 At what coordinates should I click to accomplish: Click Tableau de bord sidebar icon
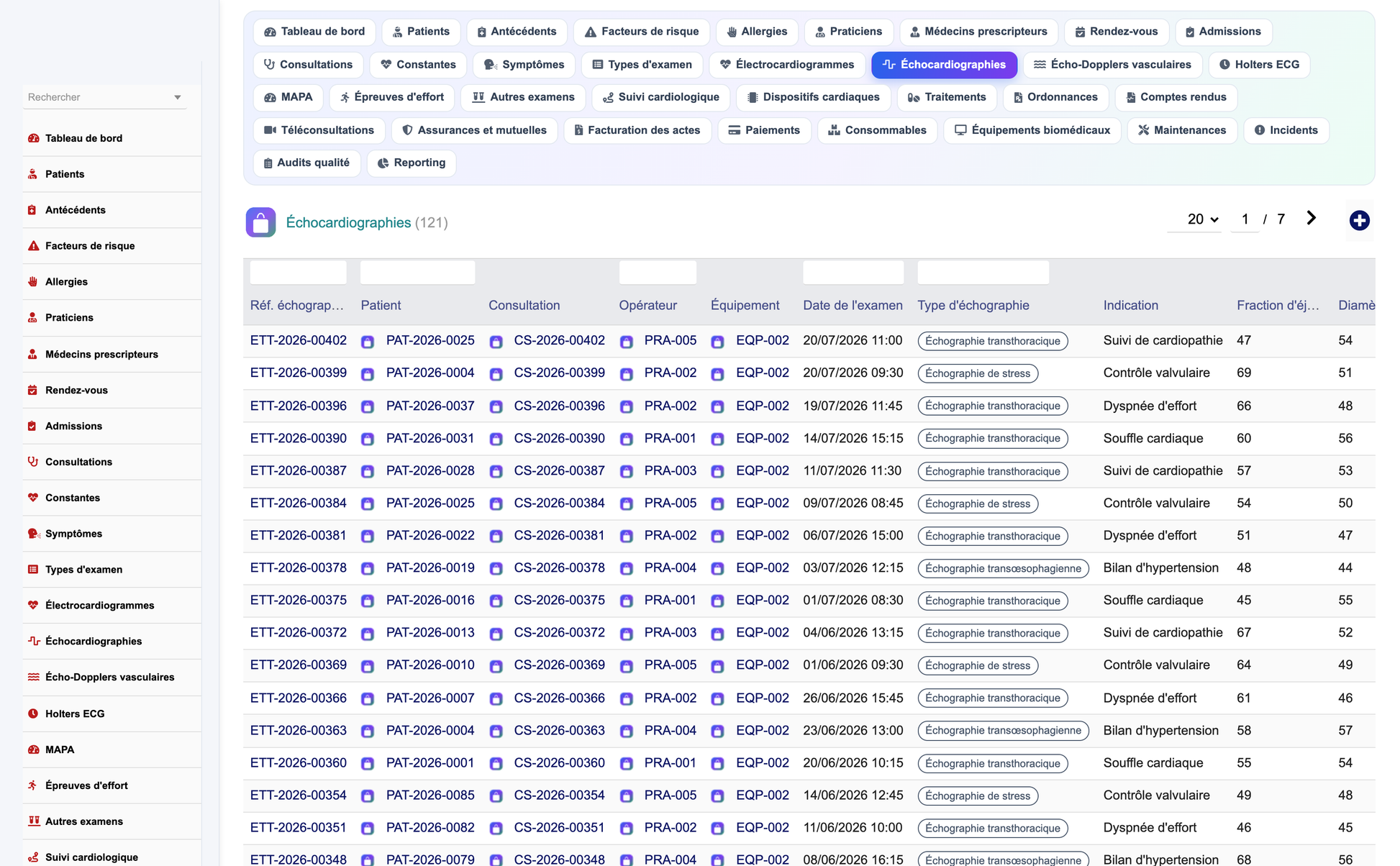point(33,138)
